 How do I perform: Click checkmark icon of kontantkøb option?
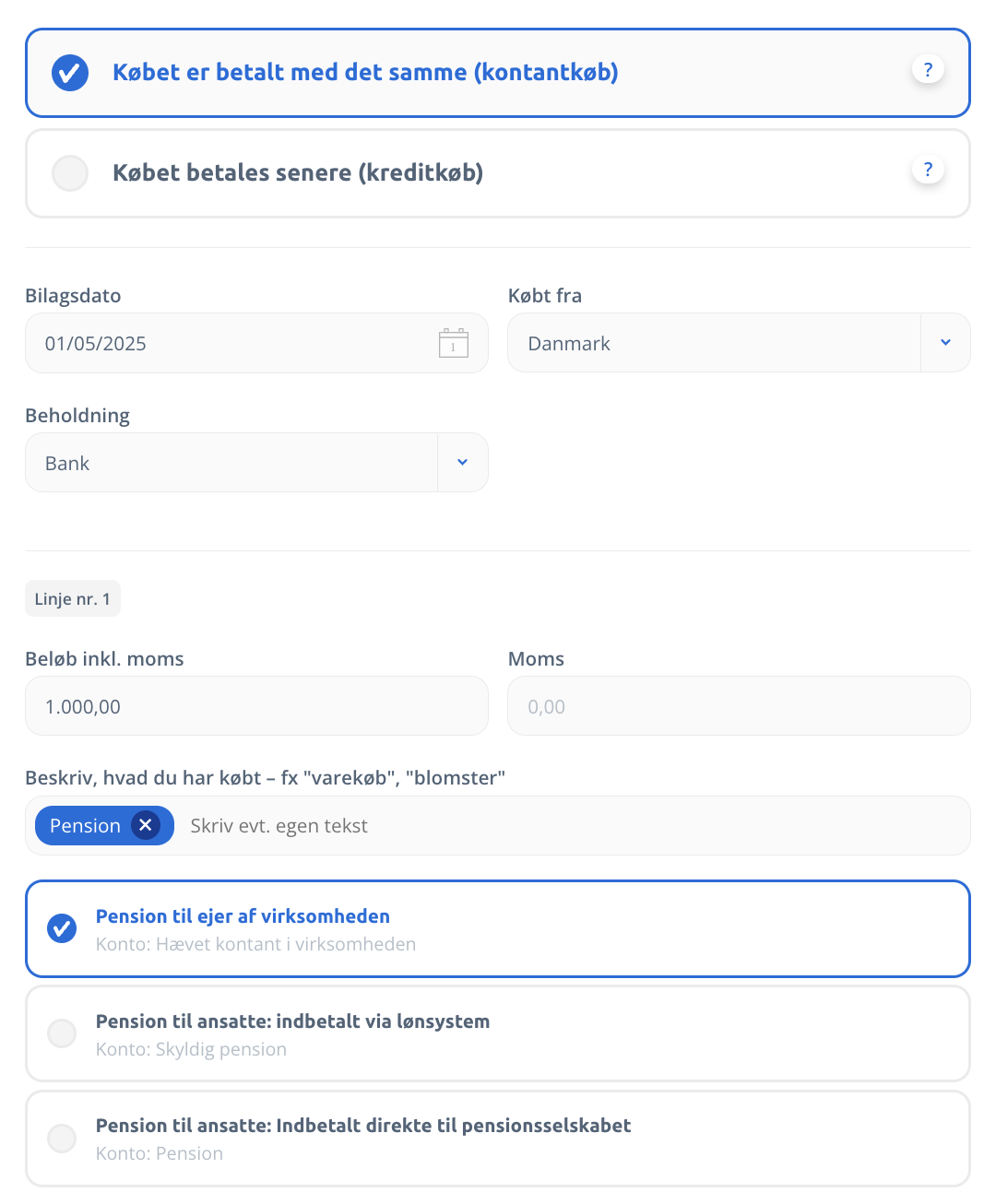coord(70,73)
